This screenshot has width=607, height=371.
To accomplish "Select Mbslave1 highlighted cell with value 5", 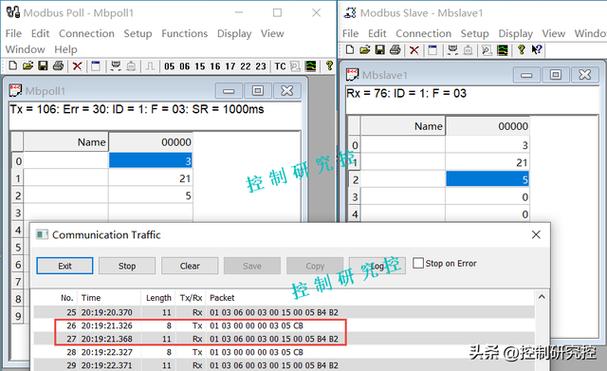I will [487, 179].
